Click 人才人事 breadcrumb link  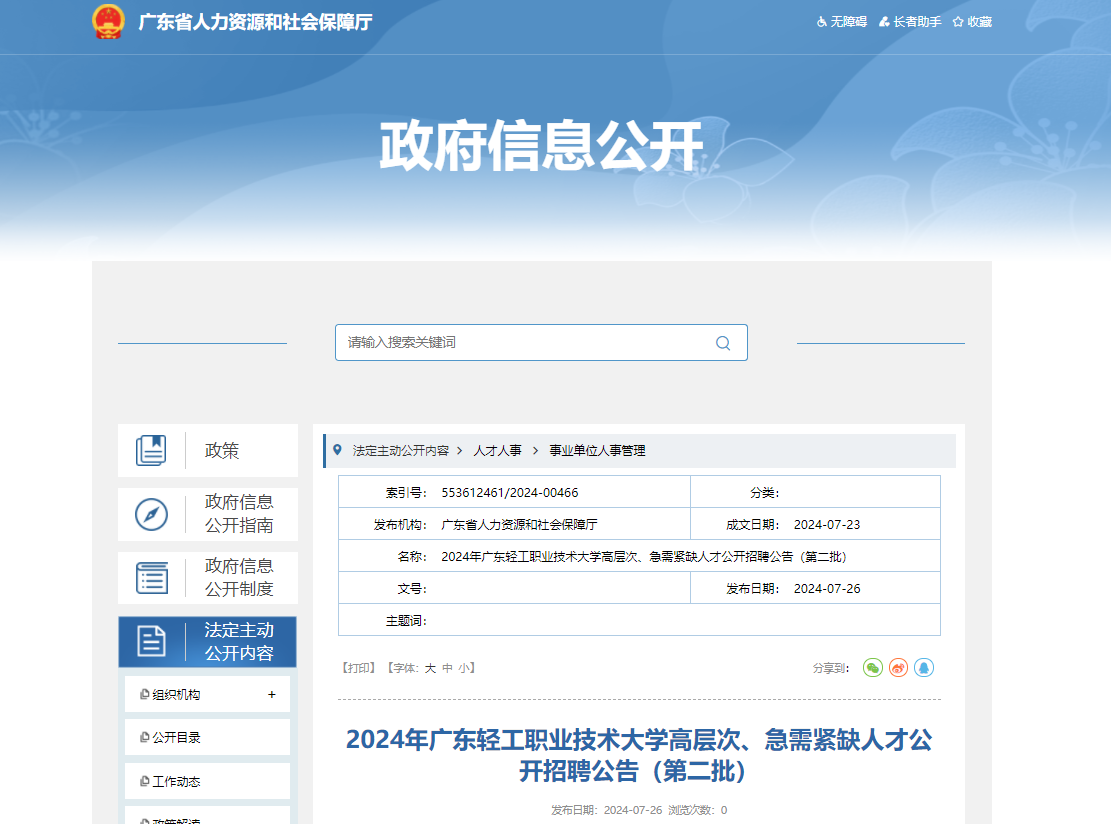coord(497,451)
